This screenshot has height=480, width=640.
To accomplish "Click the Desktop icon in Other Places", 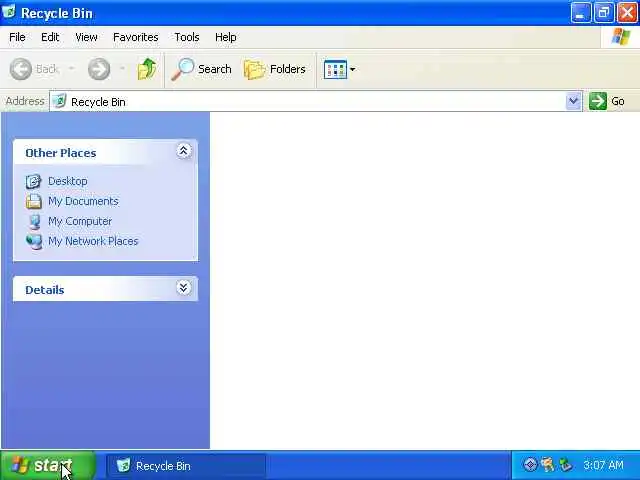I will pyautogui.click(x=33, y=181).
